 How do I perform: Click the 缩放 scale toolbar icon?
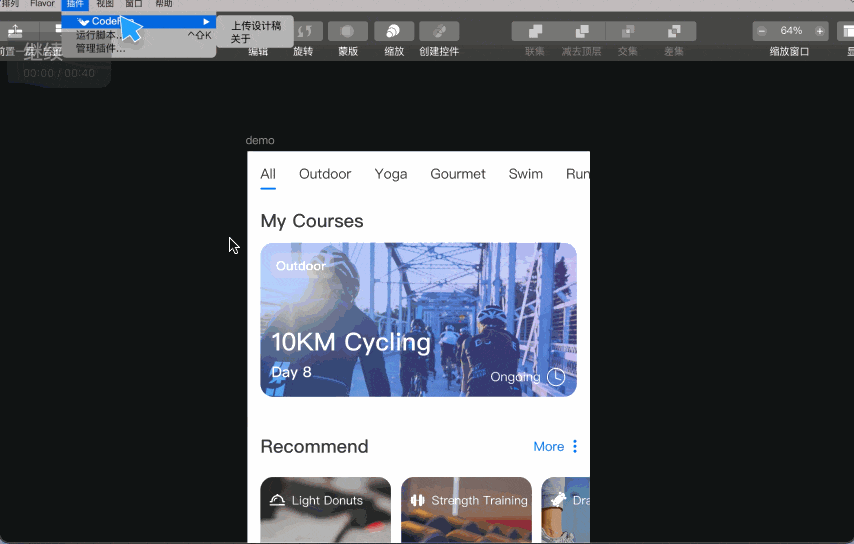click(394, 31)
